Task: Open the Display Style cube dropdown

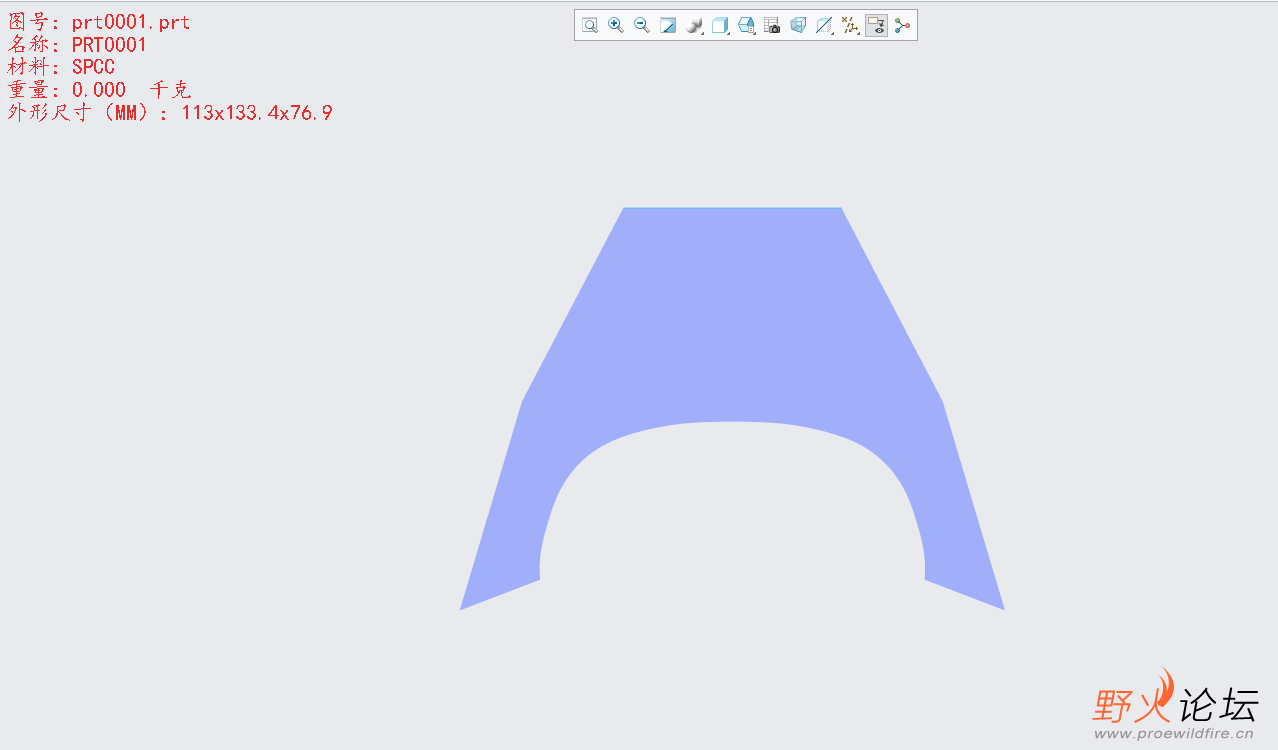Action: pos(720,26)
